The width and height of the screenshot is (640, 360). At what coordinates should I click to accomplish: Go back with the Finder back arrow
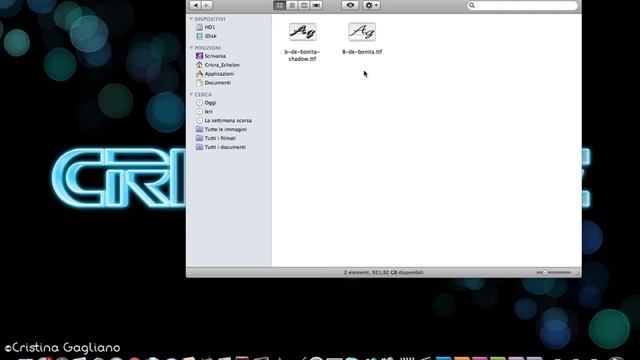196,5
